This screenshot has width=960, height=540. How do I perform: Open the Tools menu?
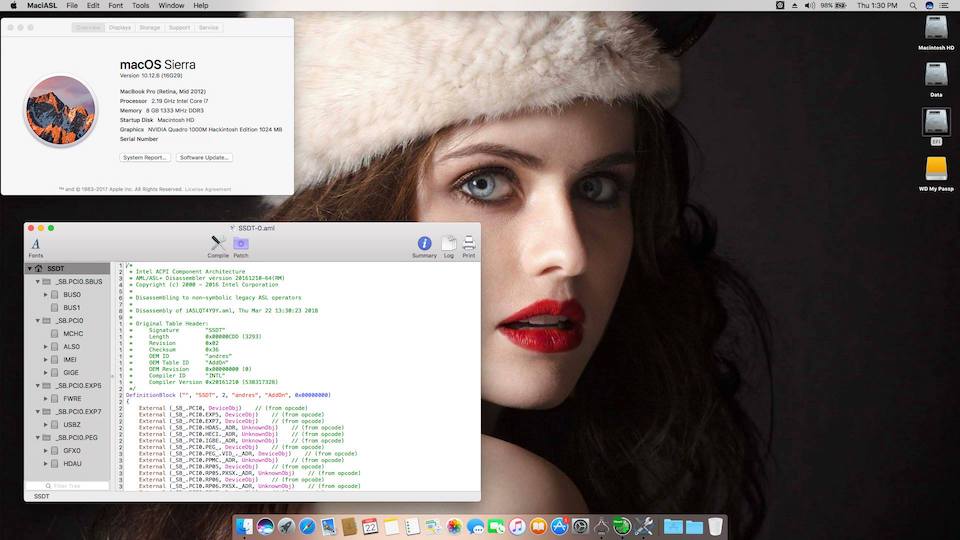tap(140, 6)
